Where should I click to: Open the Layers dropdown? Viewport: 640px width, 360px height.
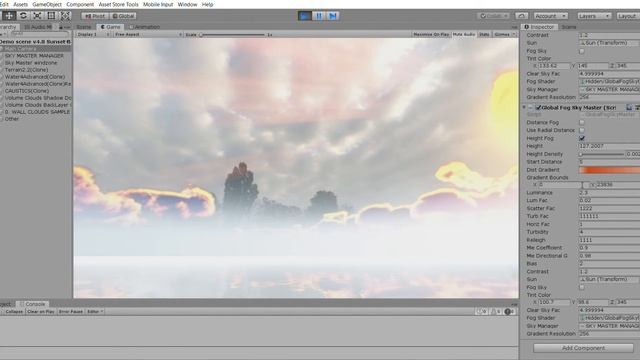[x=594, y=16]
